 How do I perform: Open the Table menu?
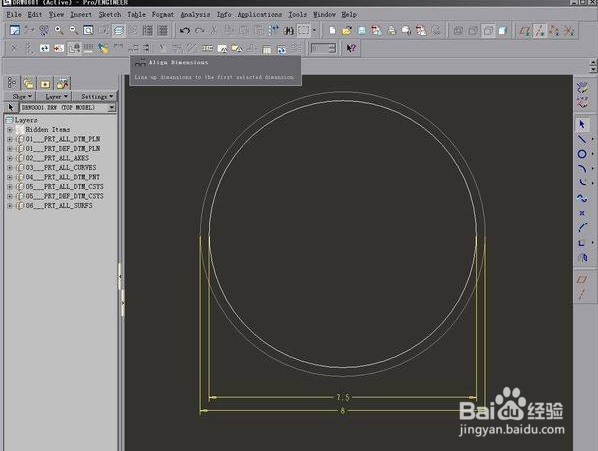[x=137, y=14]
